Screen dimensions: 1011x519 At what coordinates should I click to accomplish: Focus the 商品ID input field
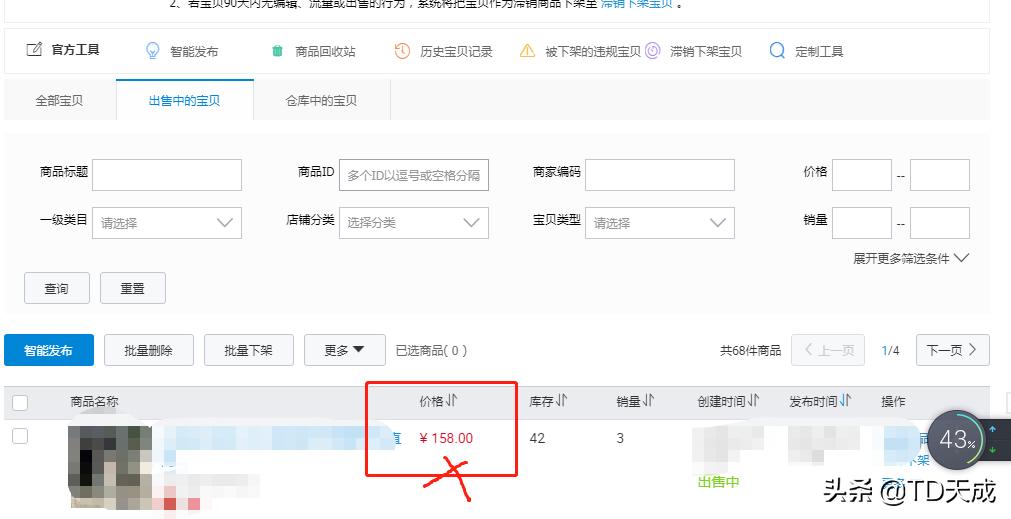414,175
